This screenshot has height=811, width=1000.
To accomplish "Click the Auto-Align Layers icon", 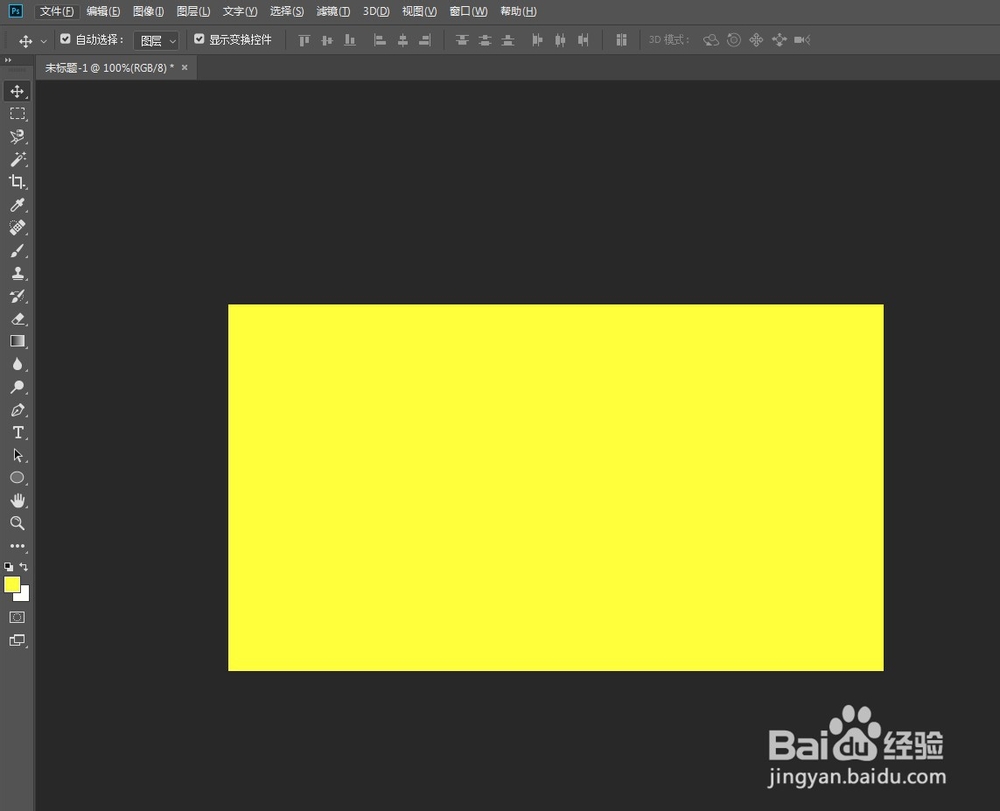I will click(621, 40).
